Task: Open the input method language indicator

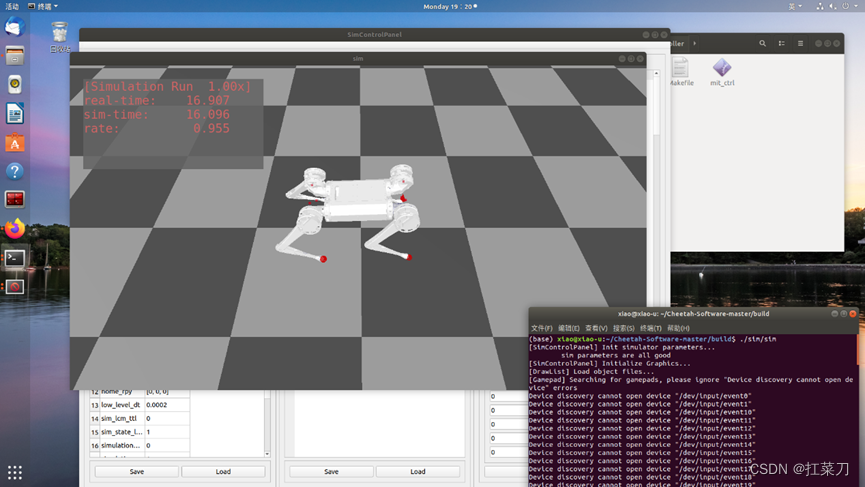Action: tap(794, 6)
